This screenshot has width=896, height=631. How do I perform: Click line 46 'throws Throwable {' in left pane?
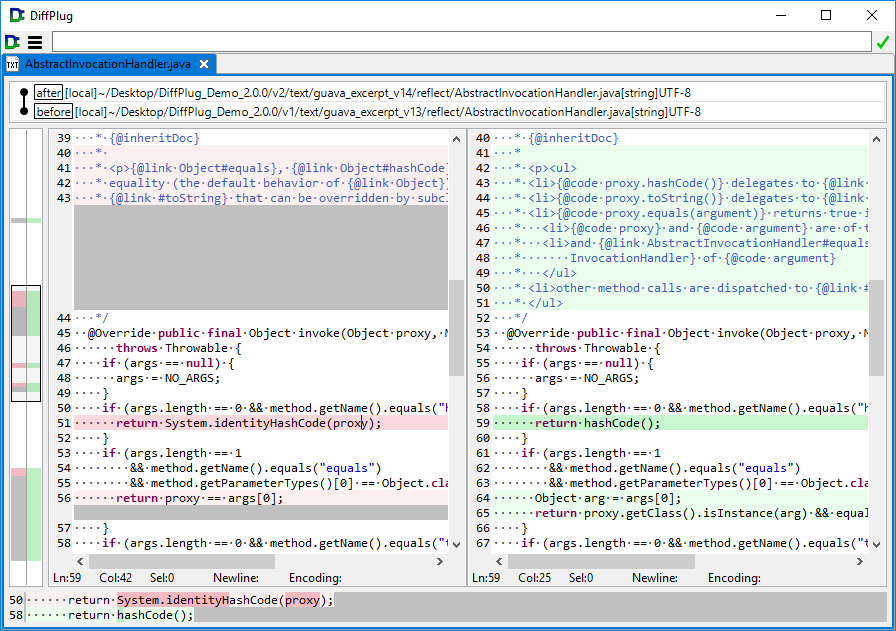pos(178,348)
